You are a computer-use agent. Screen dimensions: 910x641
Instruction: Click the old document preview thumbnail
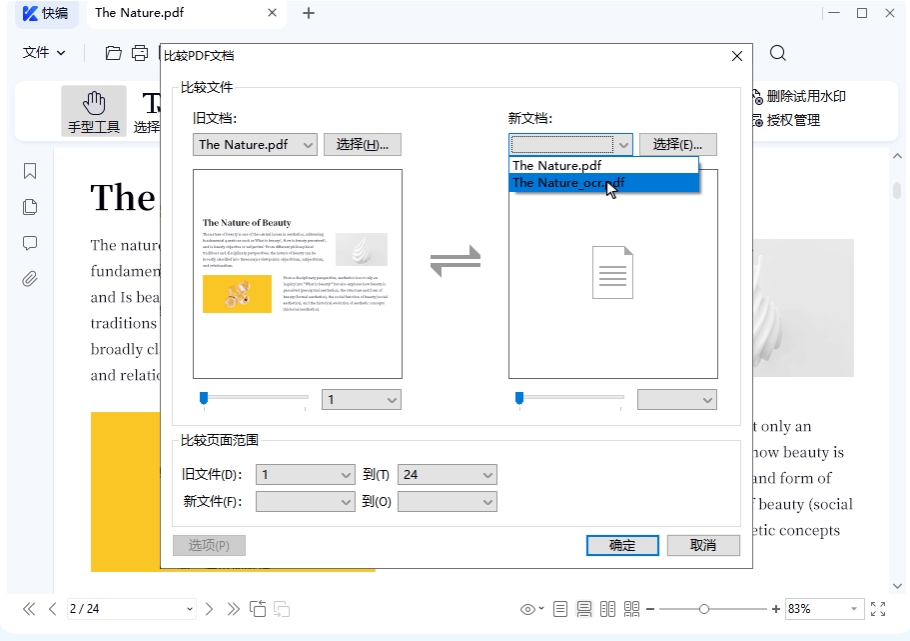[297, 273]
